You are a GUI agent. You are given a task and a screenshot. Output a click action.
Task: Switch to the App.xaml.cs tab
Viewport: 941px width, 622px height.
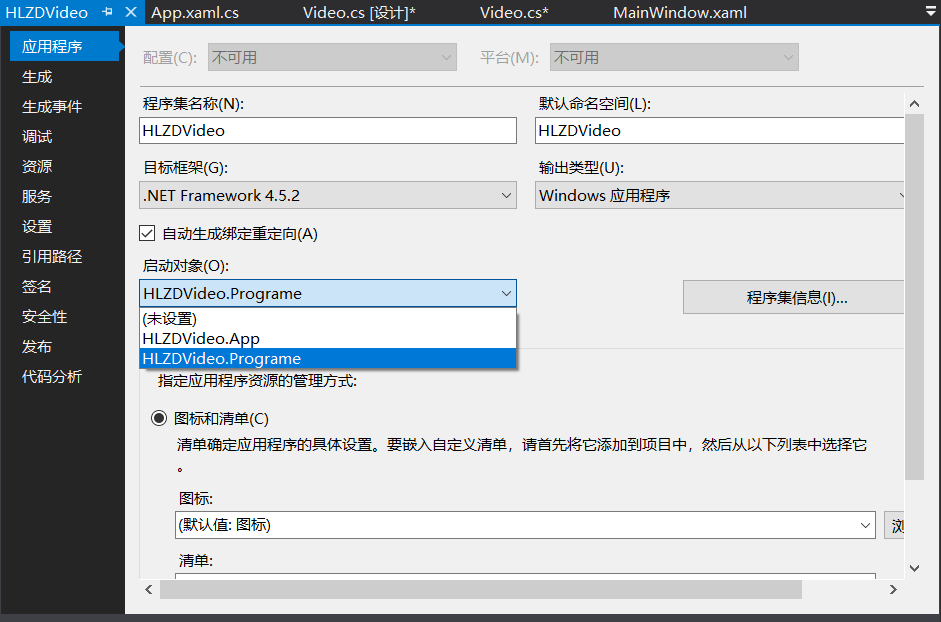click(196, 12)
